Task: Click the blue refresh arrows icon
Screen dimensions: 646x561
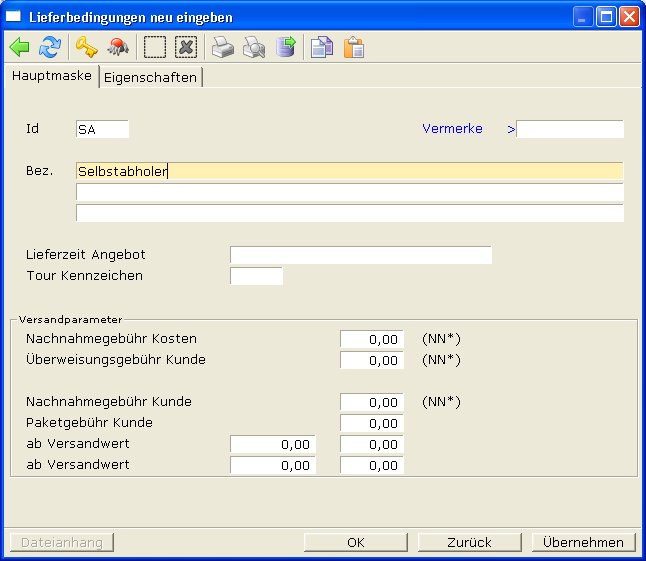Action: click(49, 47)
